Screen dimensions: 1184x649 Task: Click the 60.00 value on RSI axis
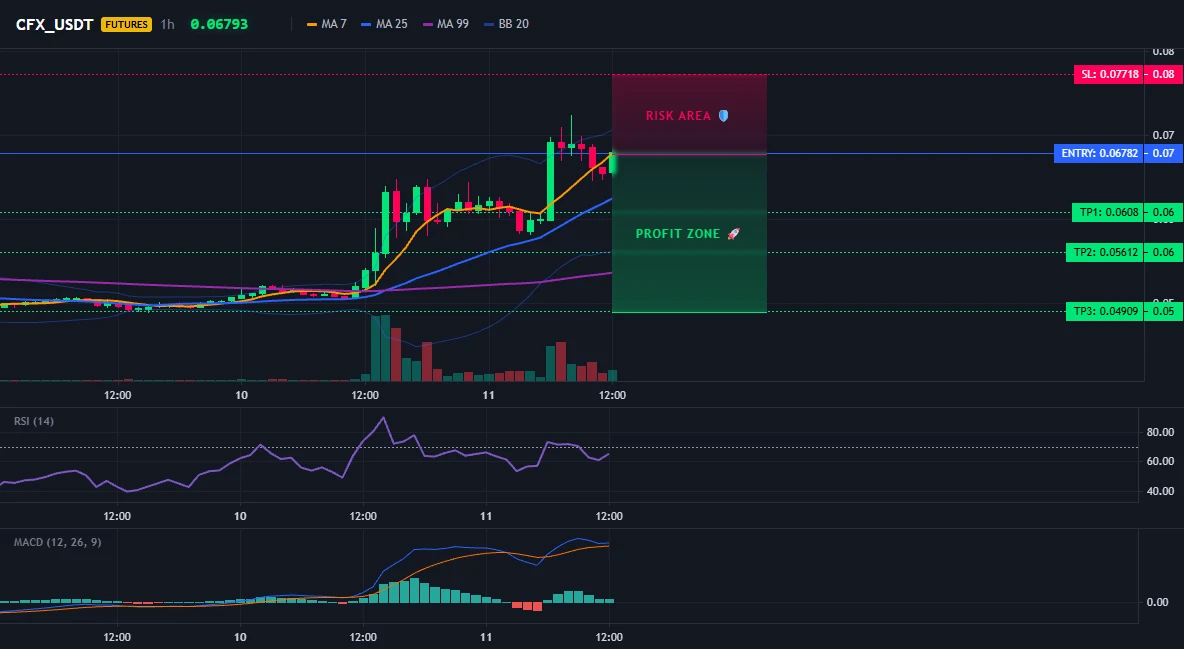point(1160,461)
